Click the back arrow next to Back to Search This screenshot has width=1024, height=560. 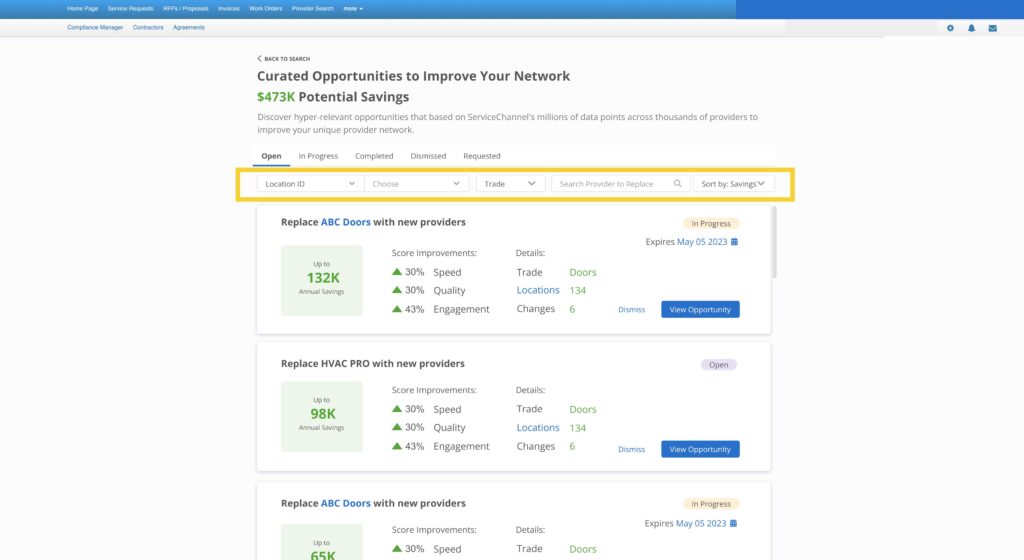(x=260, y=59)
